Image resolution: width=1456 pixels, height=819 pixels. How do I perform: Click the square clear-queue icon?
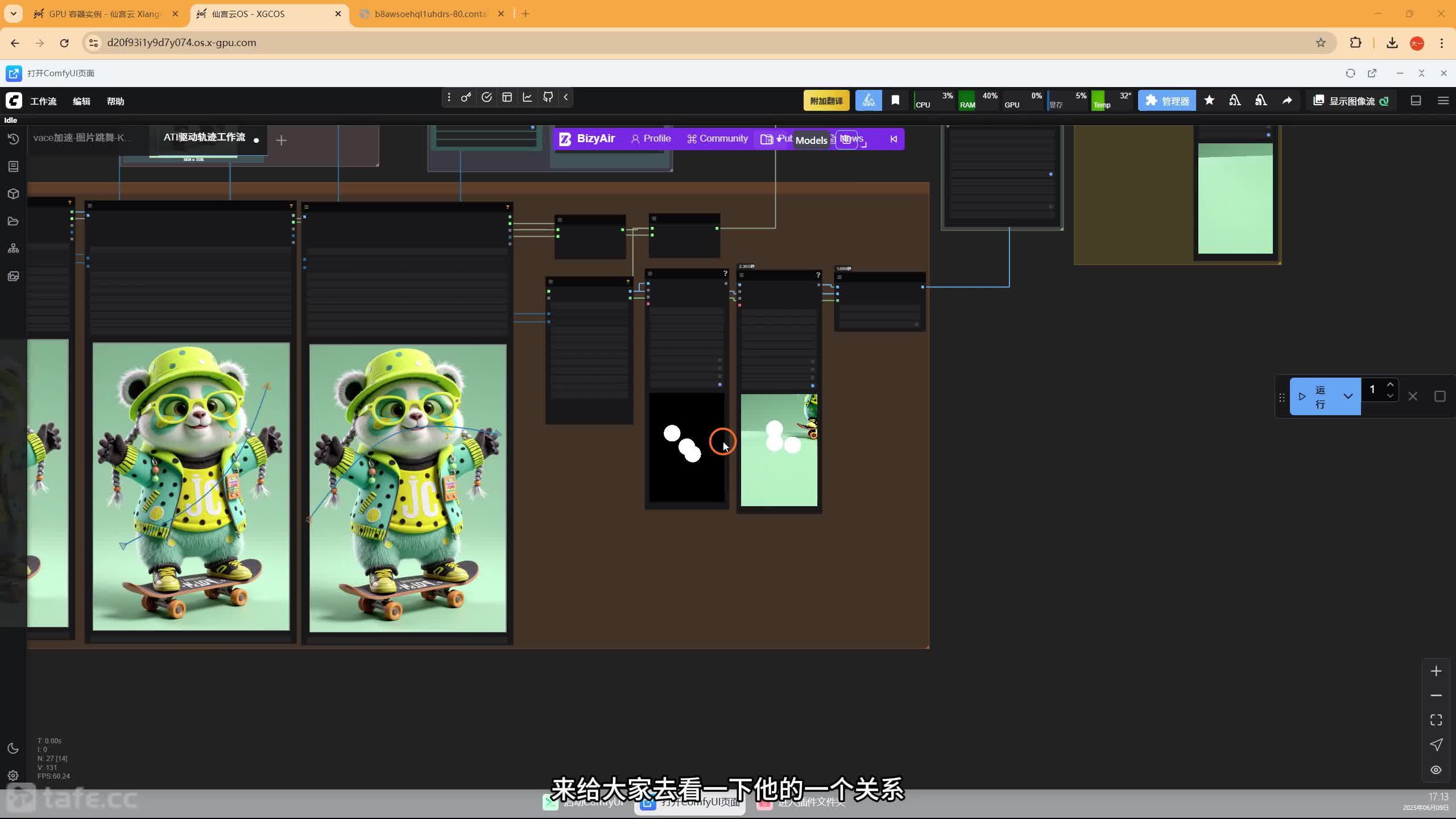point(1440,396)
